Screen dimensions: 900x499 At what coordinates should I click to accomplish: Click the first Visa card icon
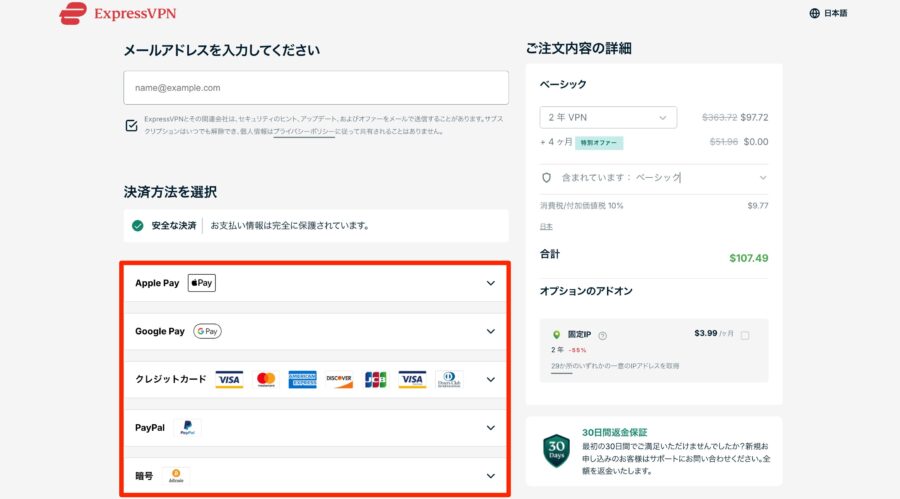pyautogui.click(x=229, y=380)
